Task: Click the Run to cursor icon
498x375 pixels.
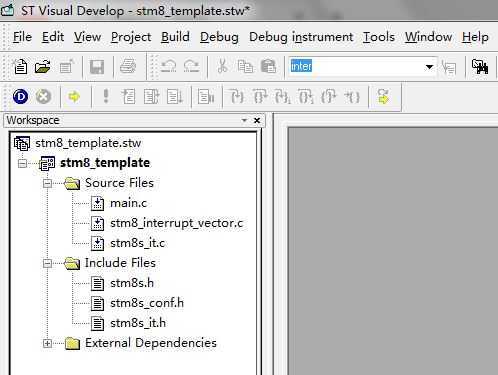Action: click(x=206, y=97)
